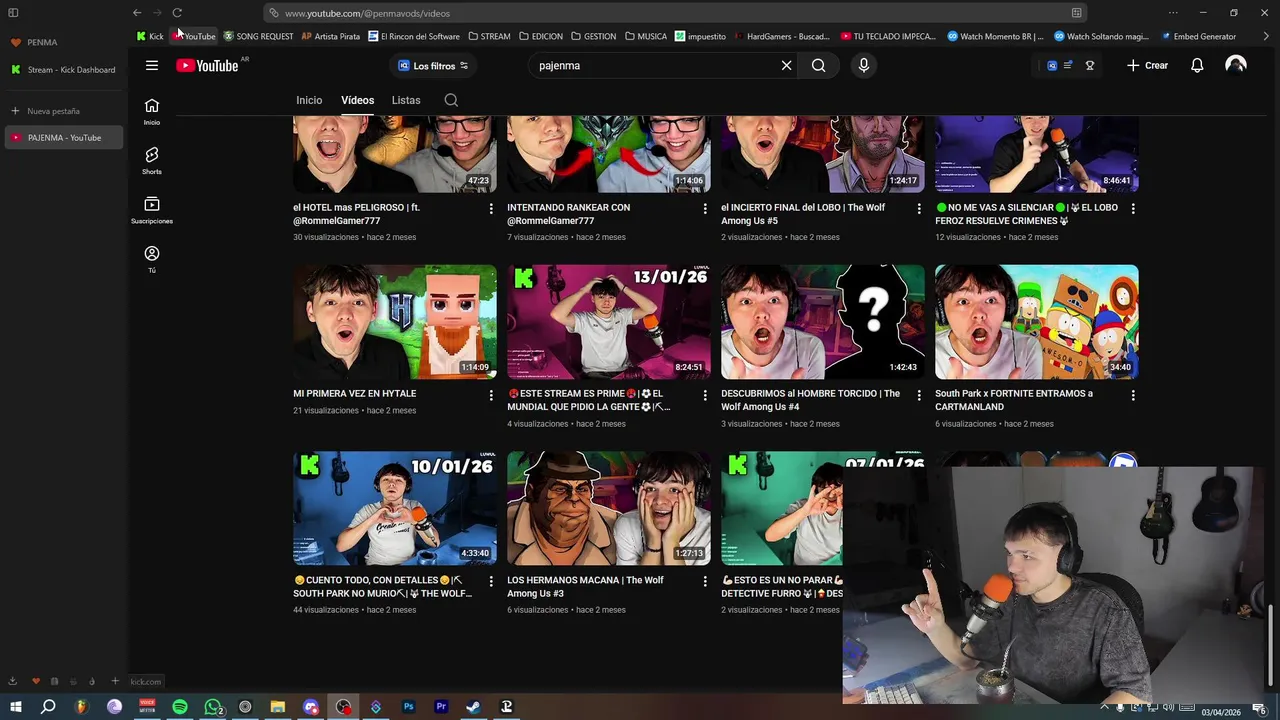Click the Windows Start button
The image size is (1280, 720).
[x=15, y=707]
